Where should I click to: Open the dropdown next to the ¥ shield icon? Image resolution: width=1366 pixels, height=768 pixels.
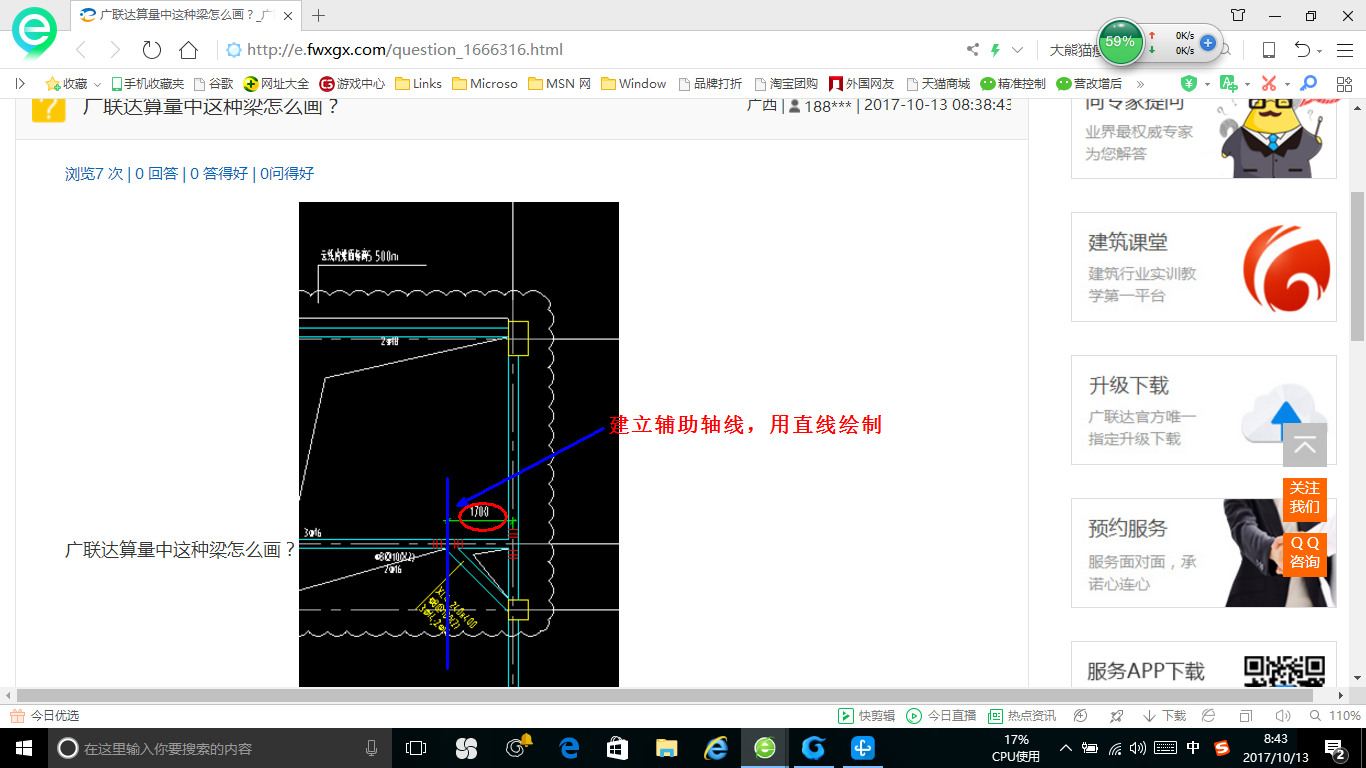(x=1206, y=84)
